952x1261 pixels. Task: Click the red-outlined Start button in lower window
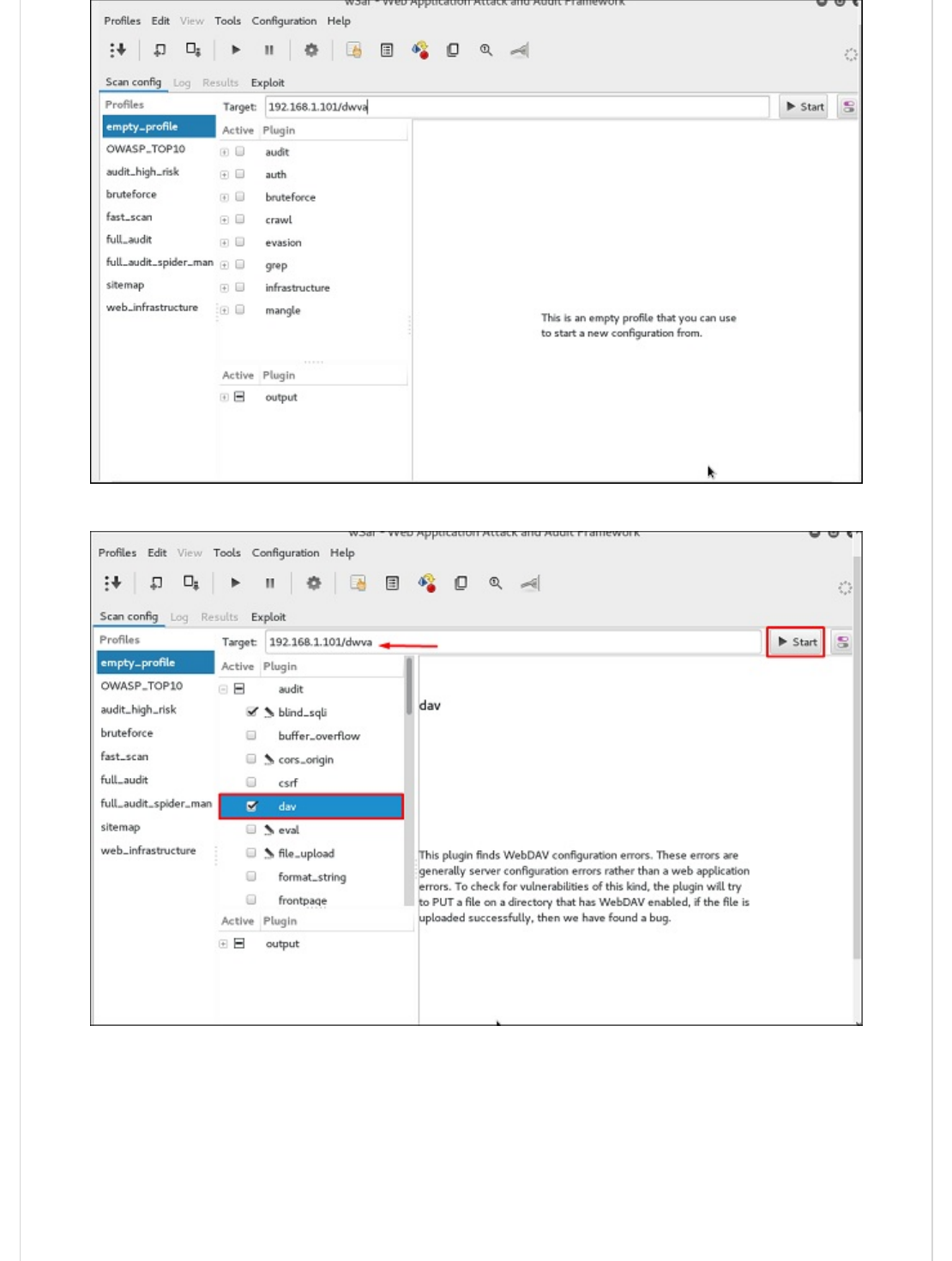click(795, 642)
